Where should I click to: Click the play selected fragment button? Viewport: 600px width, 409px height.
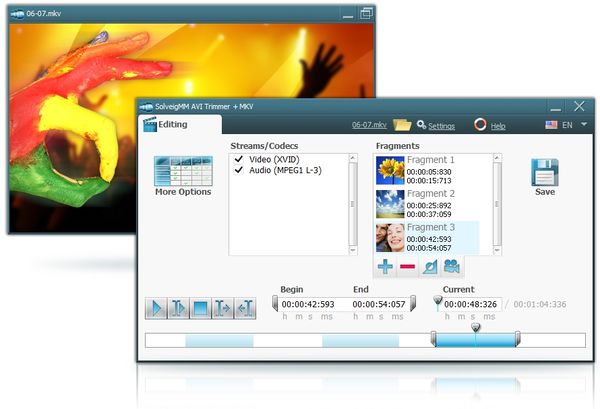tap(178, 308)
